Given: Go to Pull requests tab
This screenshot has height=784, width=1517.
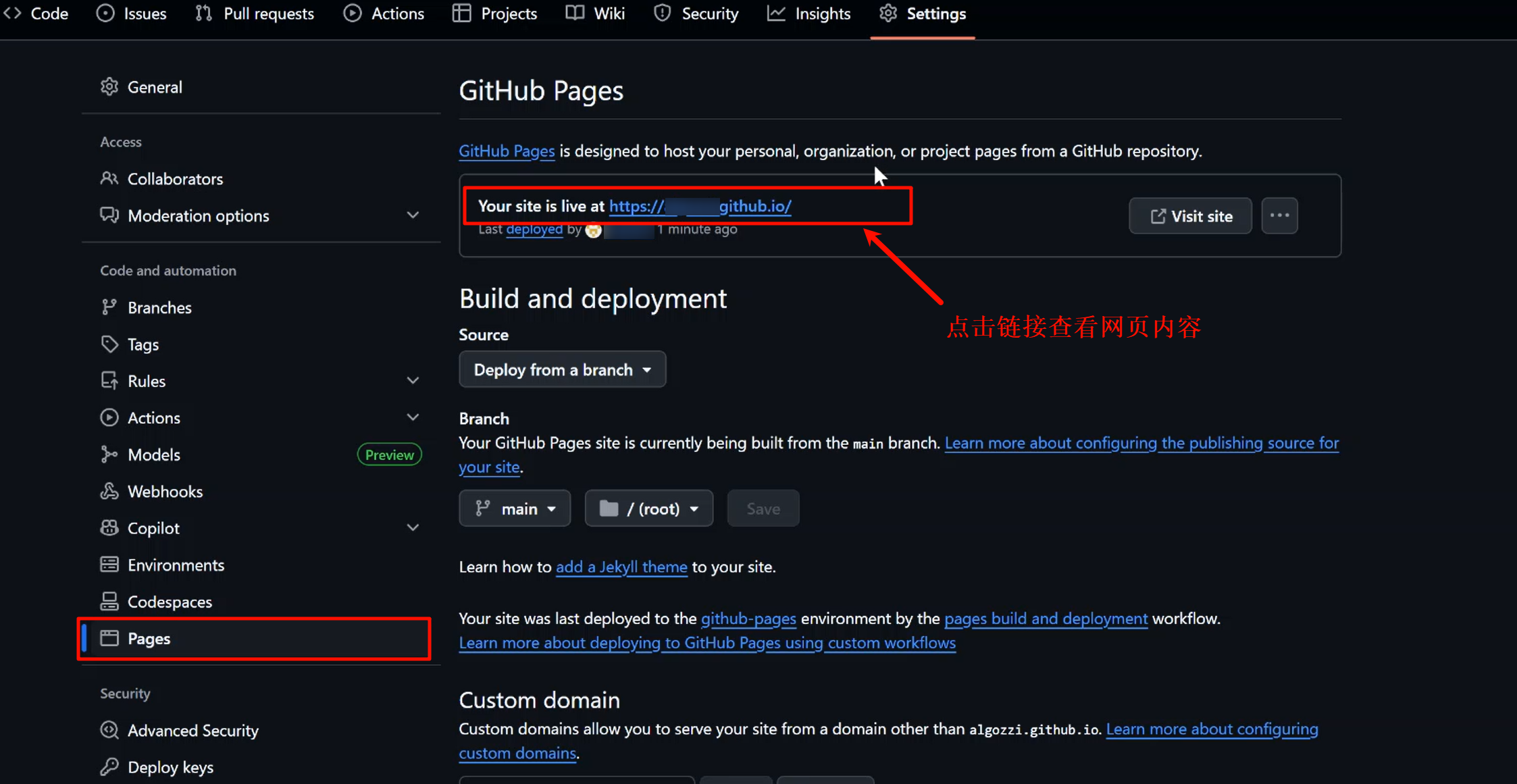Looking at the screenshot, I should 255,14.
